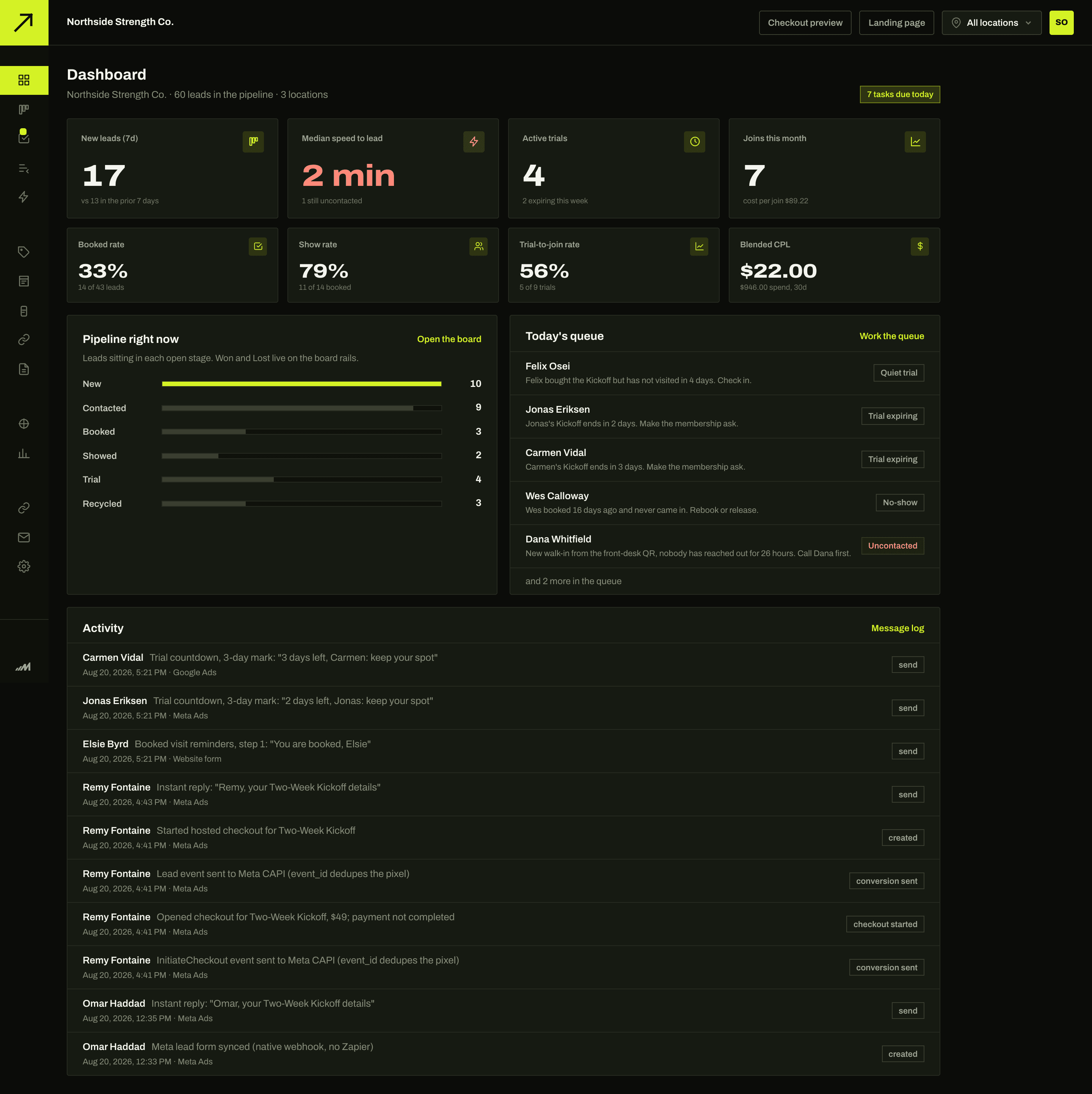Click Trial expiring tag on Jonas Eriksen row
The width and height of the screenshot is (1092, 1094).
(892, 416)
